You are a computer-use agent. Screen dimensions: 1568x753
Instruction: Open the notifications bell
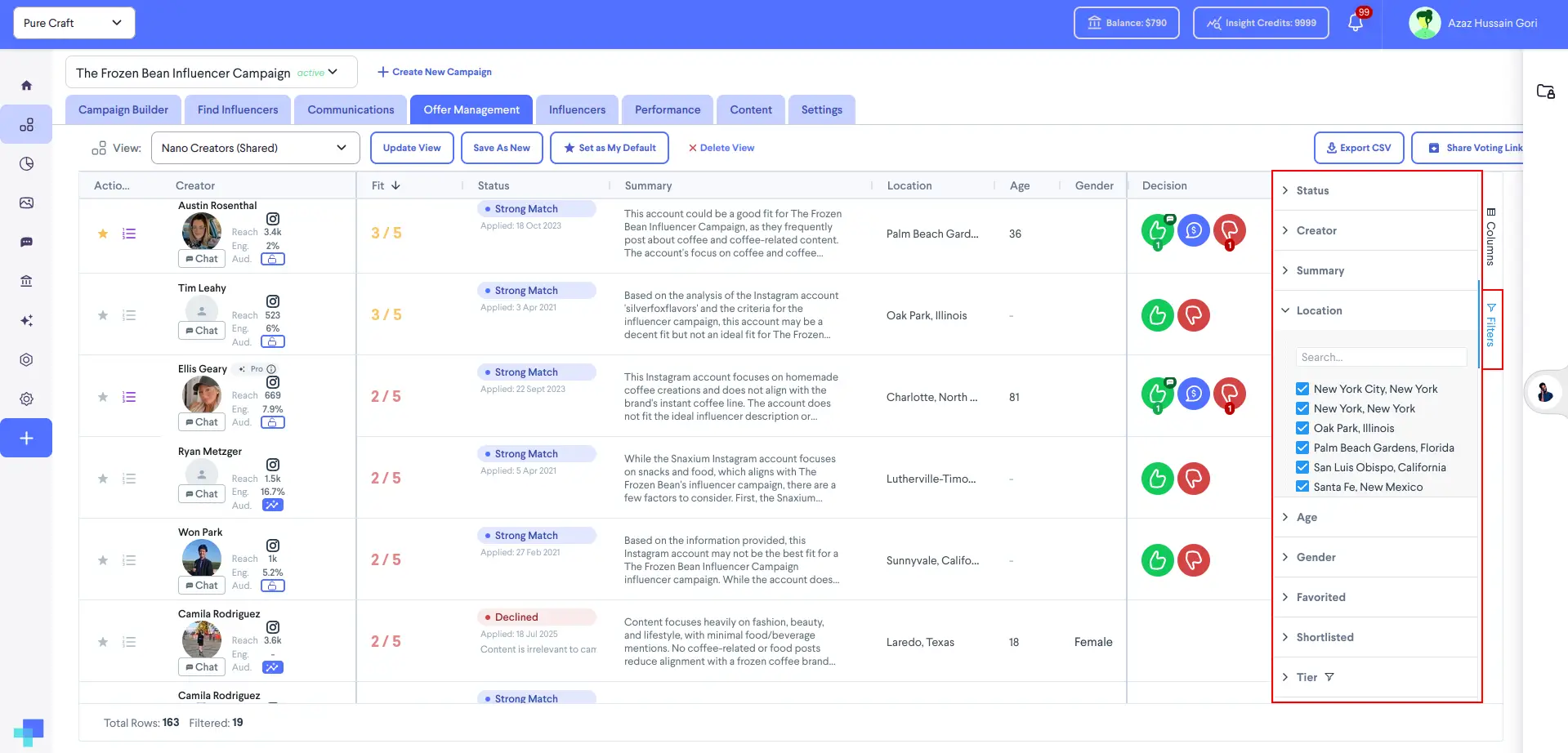click(1356, 23)
